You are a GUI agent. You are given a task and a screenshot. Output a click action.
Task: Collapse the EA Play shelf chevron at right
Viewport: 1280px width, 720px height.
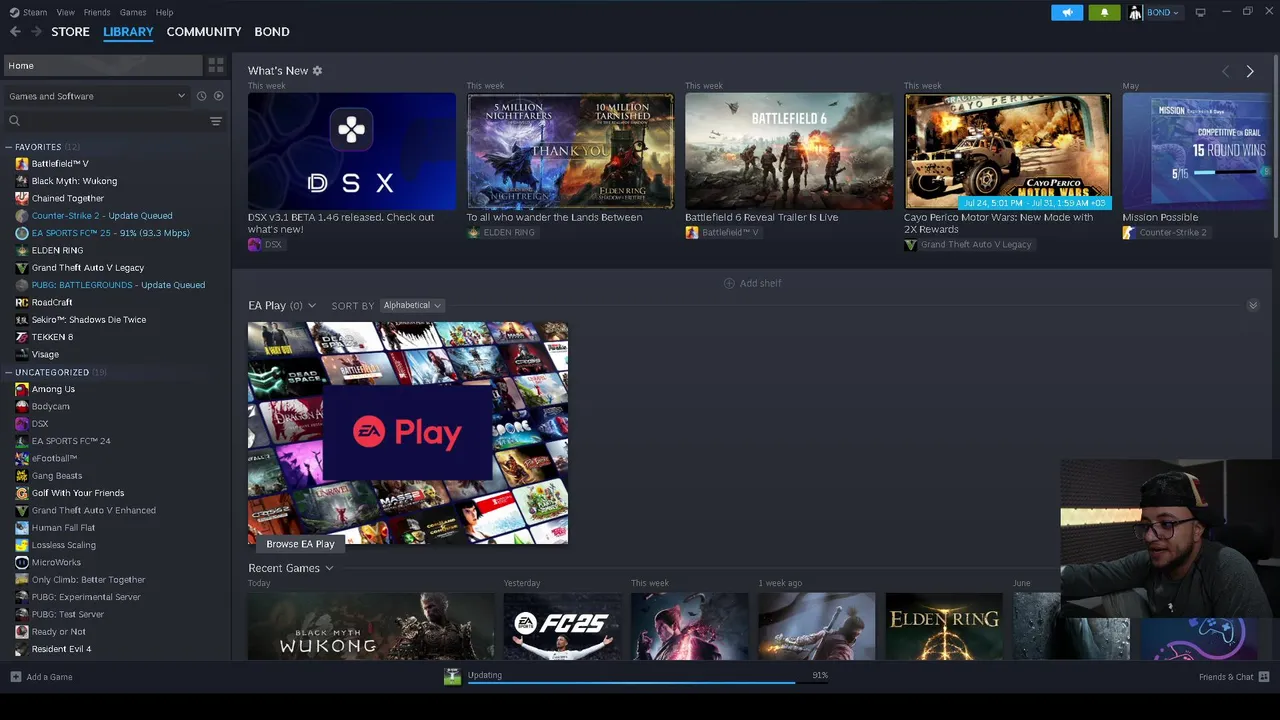click(x=1253, y=305)
